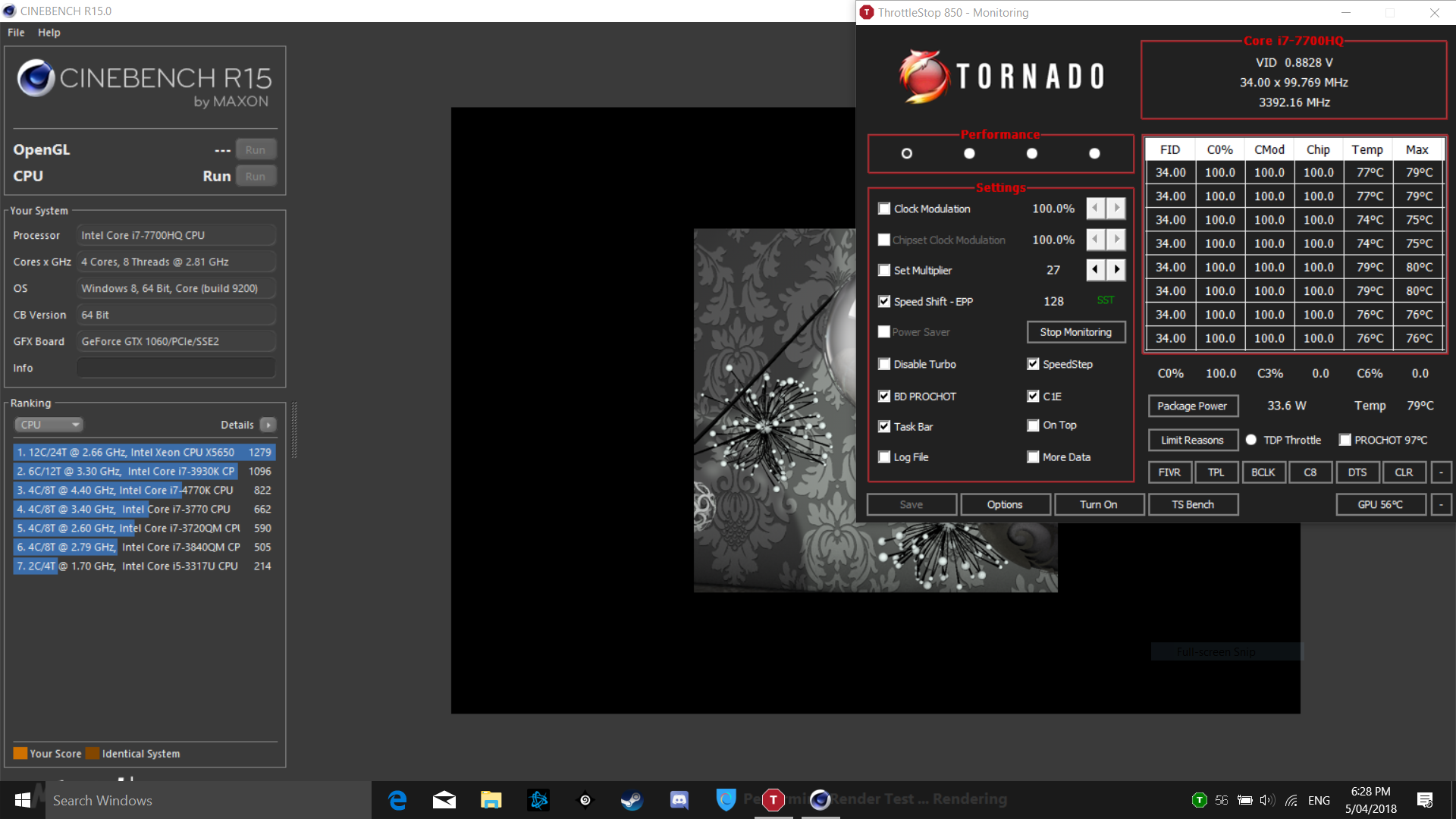Check Disable Turbo option
1456x819 pixels.
tap(884, 364)
